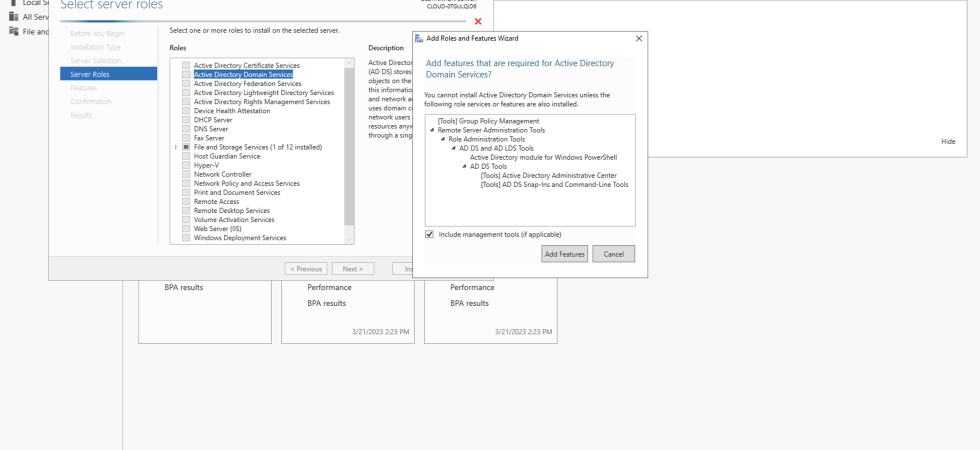Check the Active Directory Certificate Services checkbox
Image resolution: width=980 pixels, height=450 pixels.
186,65
